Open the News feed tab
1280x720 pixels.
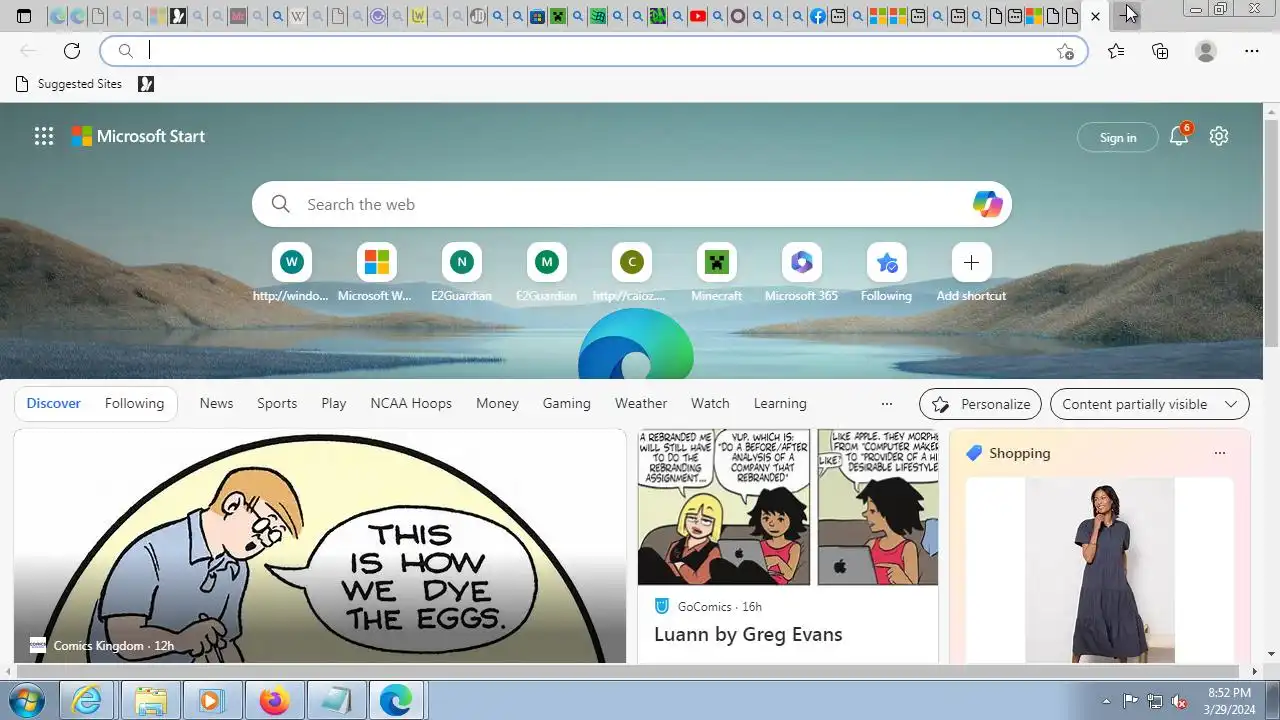click(x=216, y=403)
